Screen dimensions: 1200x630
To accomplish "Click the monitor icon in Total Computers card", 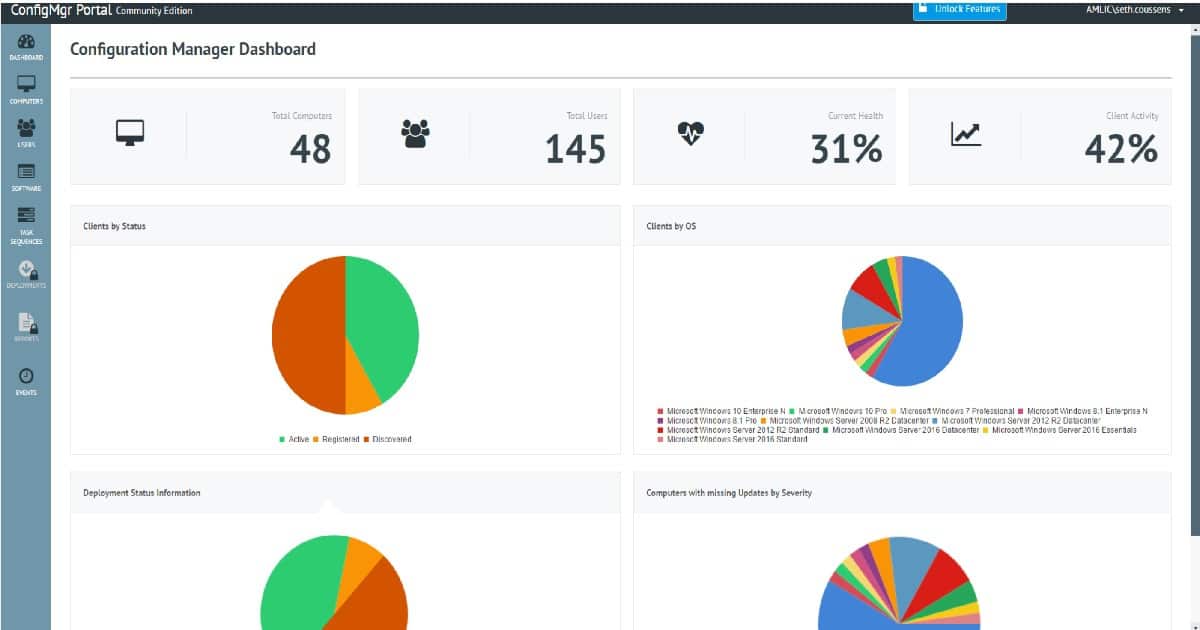I will pyautogui.click(x=130, y=133).
